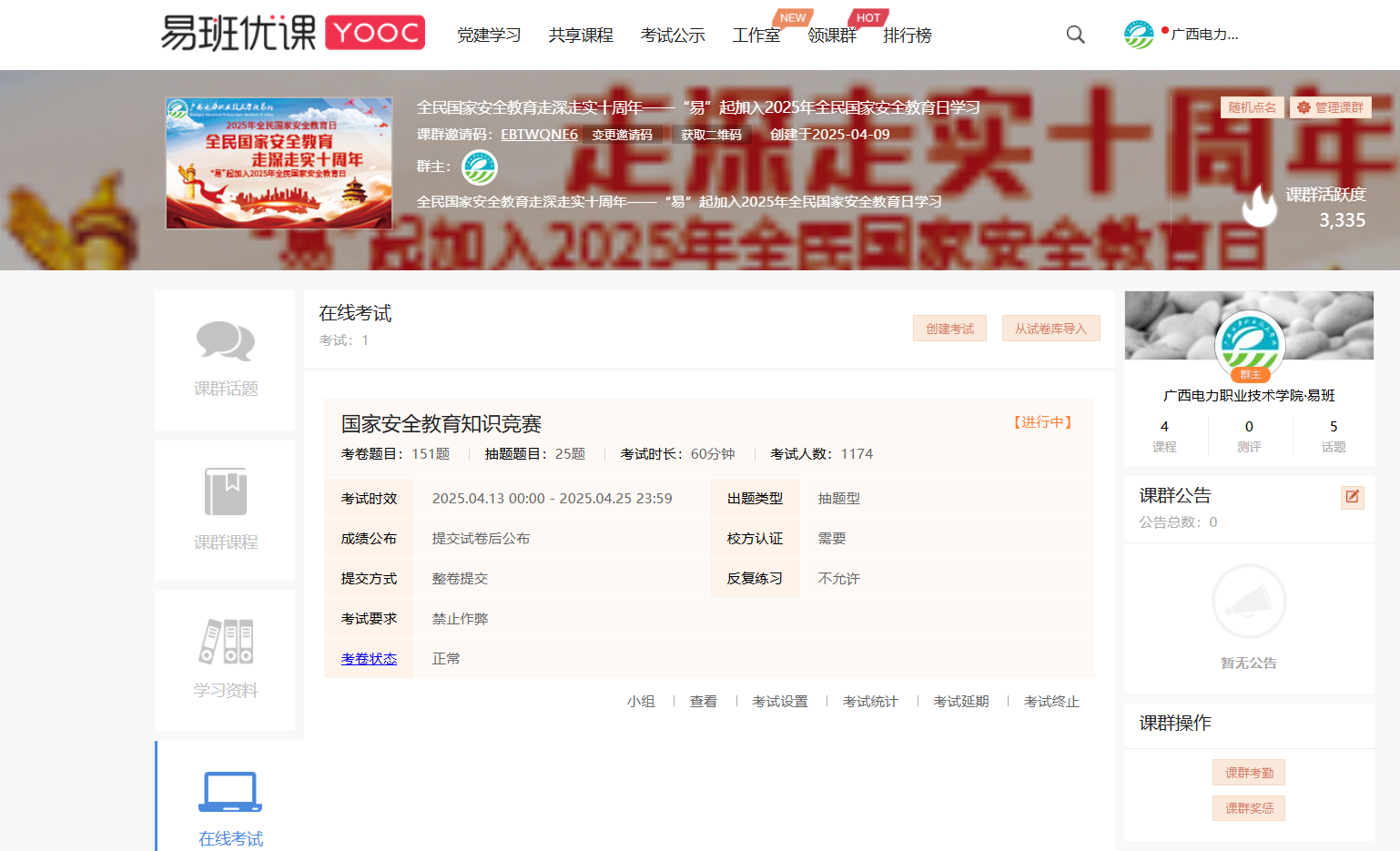Click the flame icon beside 课群活跃度

(1260, 207)
